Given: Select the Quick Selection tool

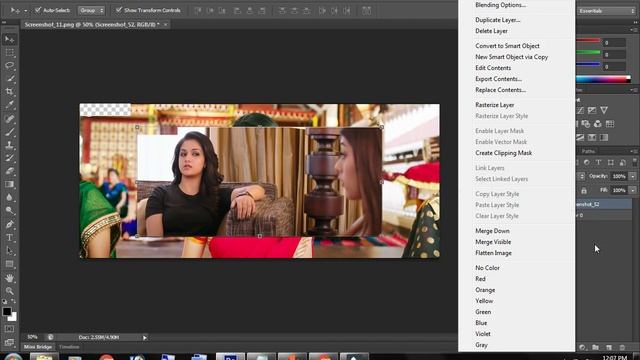Looking at the screenshot, I should click(x=9, y=78).
